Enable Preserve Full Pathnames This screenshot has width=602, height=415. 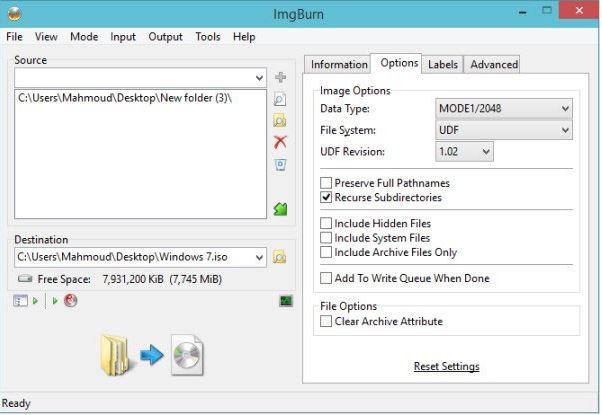[x=326, y=183]
